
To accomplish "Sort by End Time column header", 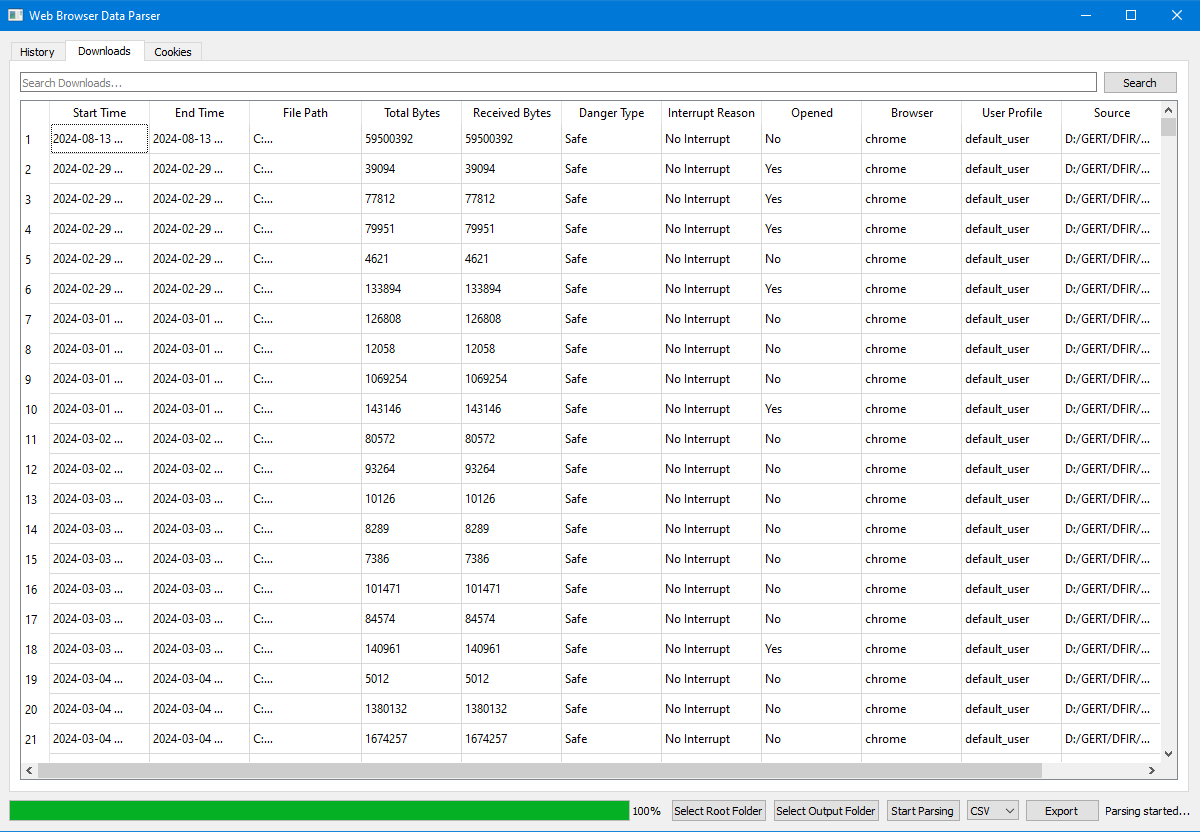I will tap(200, 113).
